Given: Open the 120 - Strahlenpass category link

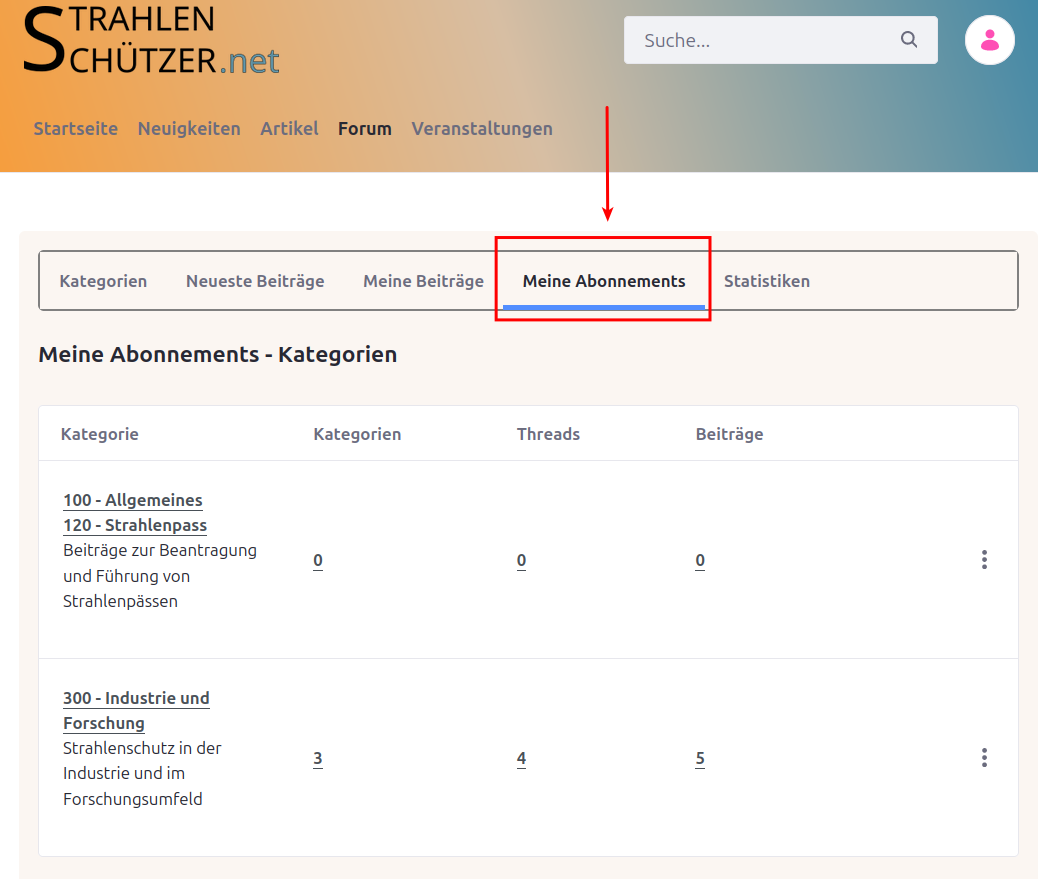Looking at the screenshot, I should pos(135,525).
